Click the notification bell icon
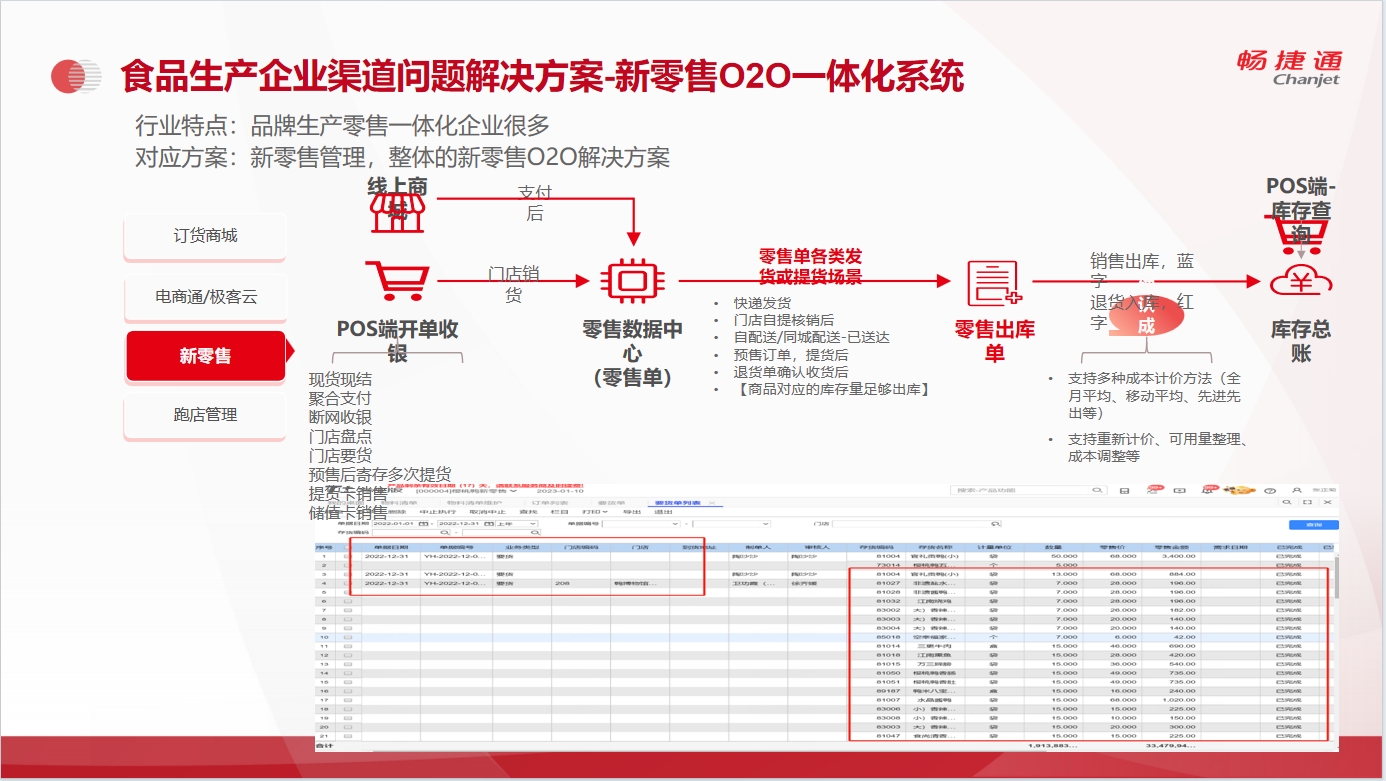1386x781 pixels. click(x=1207, y=490)
